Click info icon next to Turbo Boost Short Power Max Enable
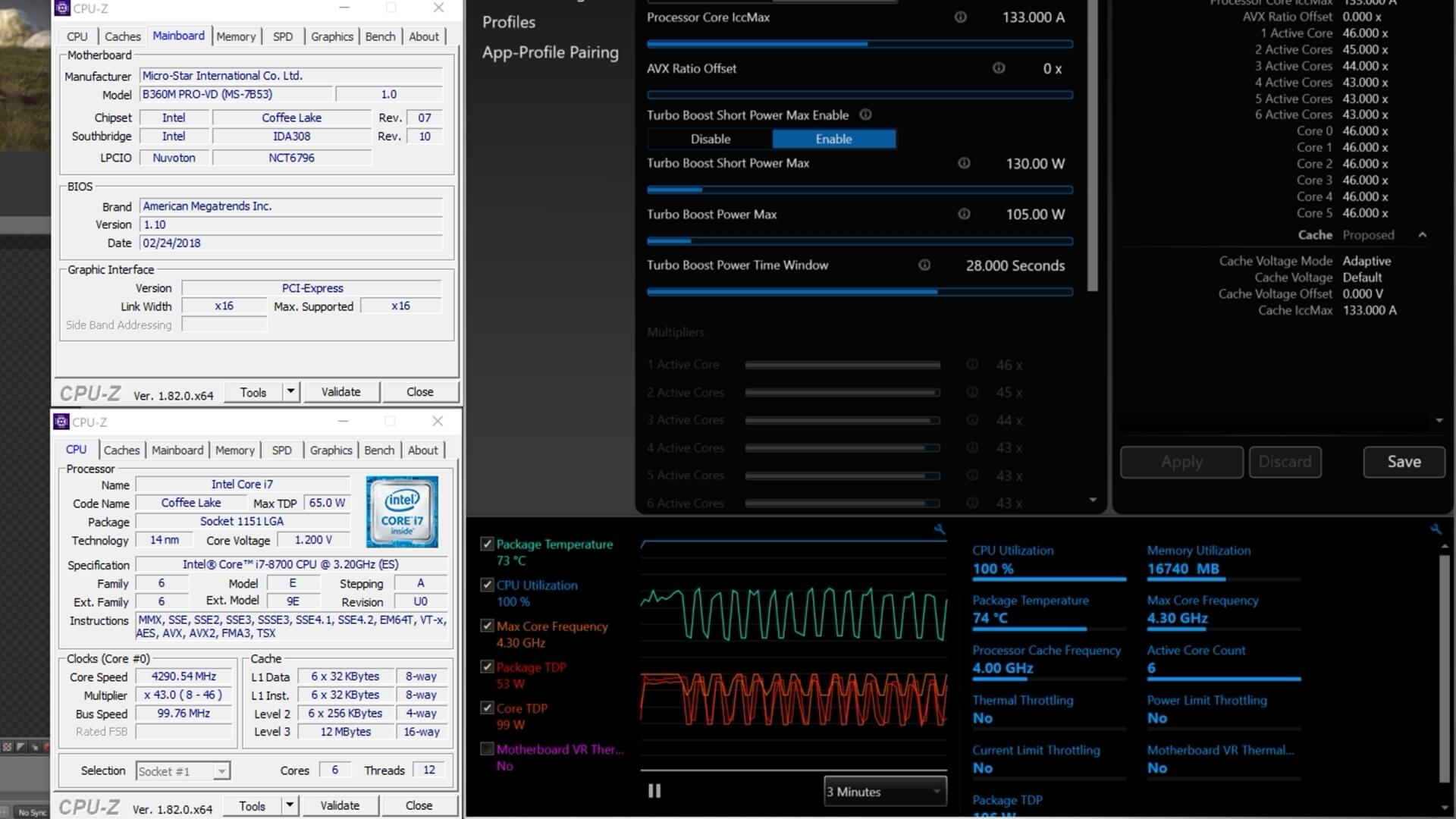This screenshot has width=1456, height=819. 865,115
